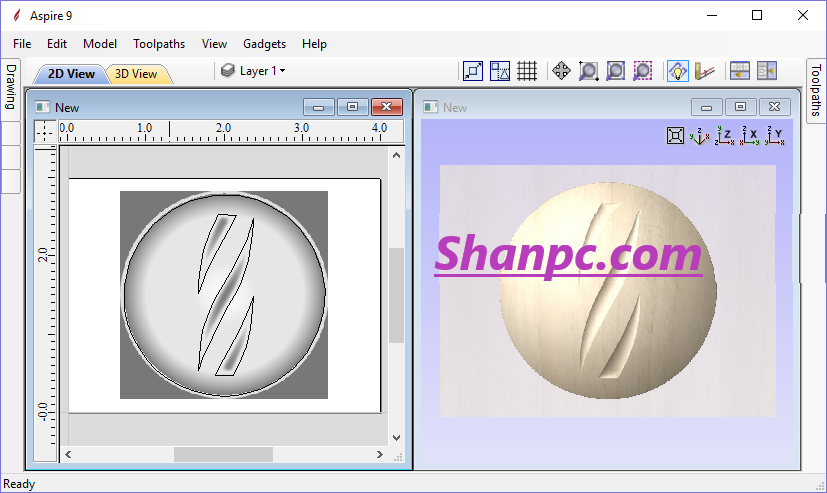Select the zoom box magnifier tool

tap(589, 71)
